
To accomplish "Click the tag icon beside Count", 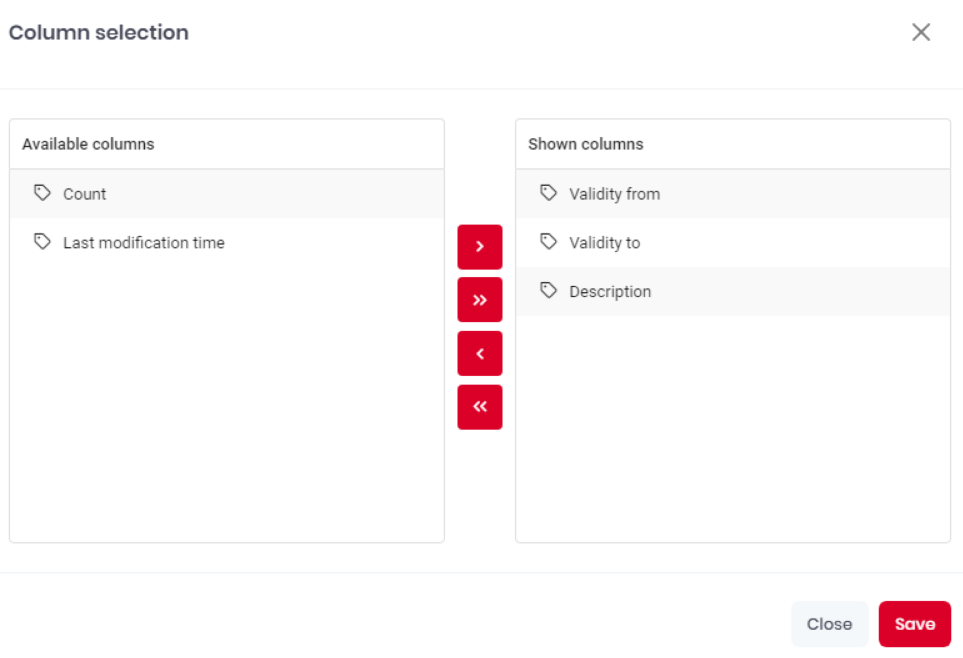I will pos(42,193).
